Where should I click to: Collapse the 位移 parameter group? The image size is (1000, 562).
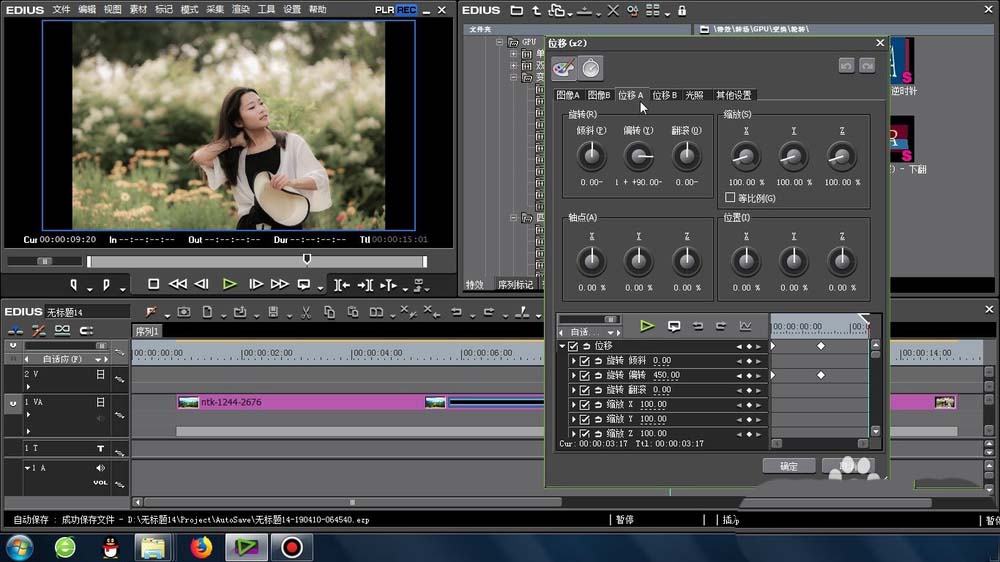(562, 346)
